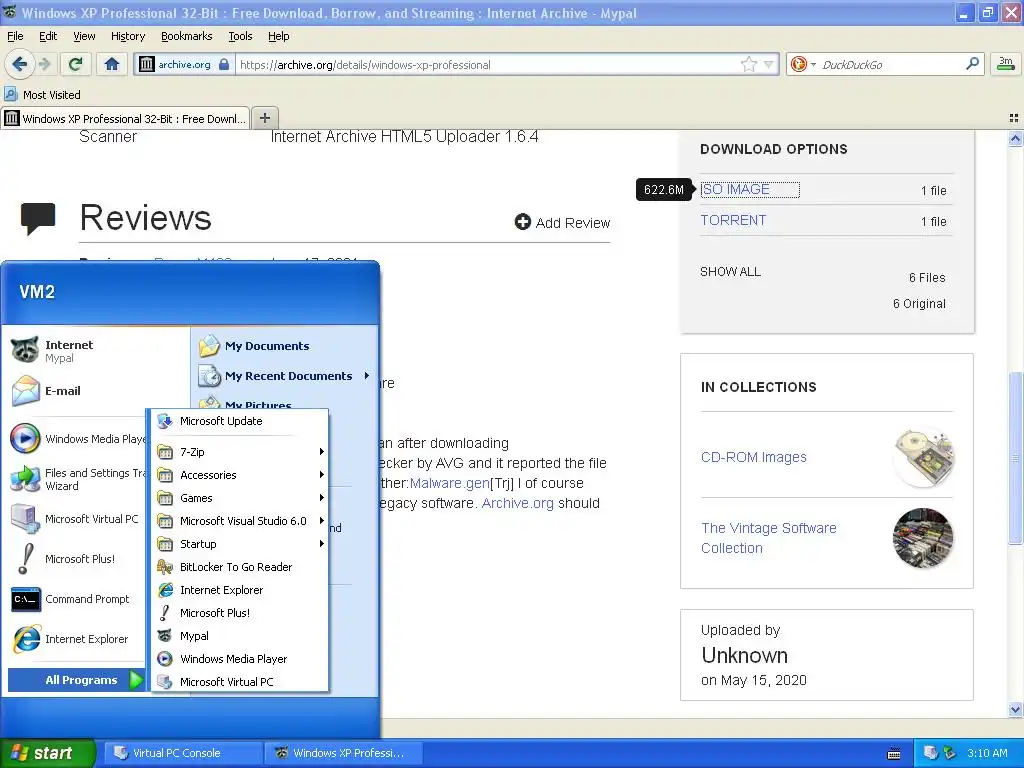
Task: Click the Windows Start button
Action: 47,753
